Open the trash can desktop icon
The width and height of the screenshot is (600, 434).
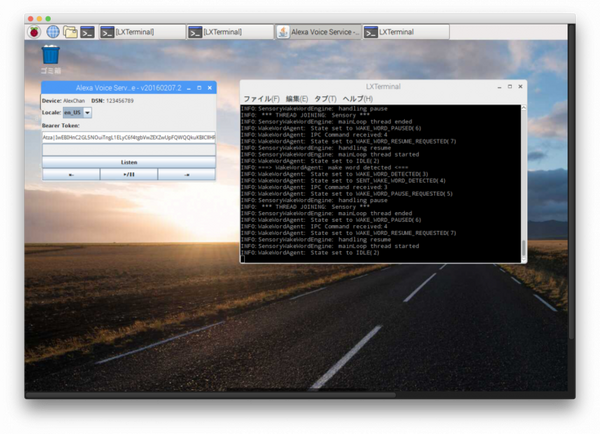click(x=50, y=56)
